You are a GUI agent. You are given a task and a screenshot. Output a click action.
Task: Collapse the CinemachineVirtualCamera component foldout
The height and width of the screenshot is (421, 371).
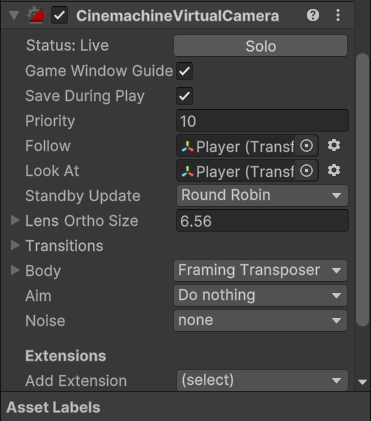[x=14, y=15]
